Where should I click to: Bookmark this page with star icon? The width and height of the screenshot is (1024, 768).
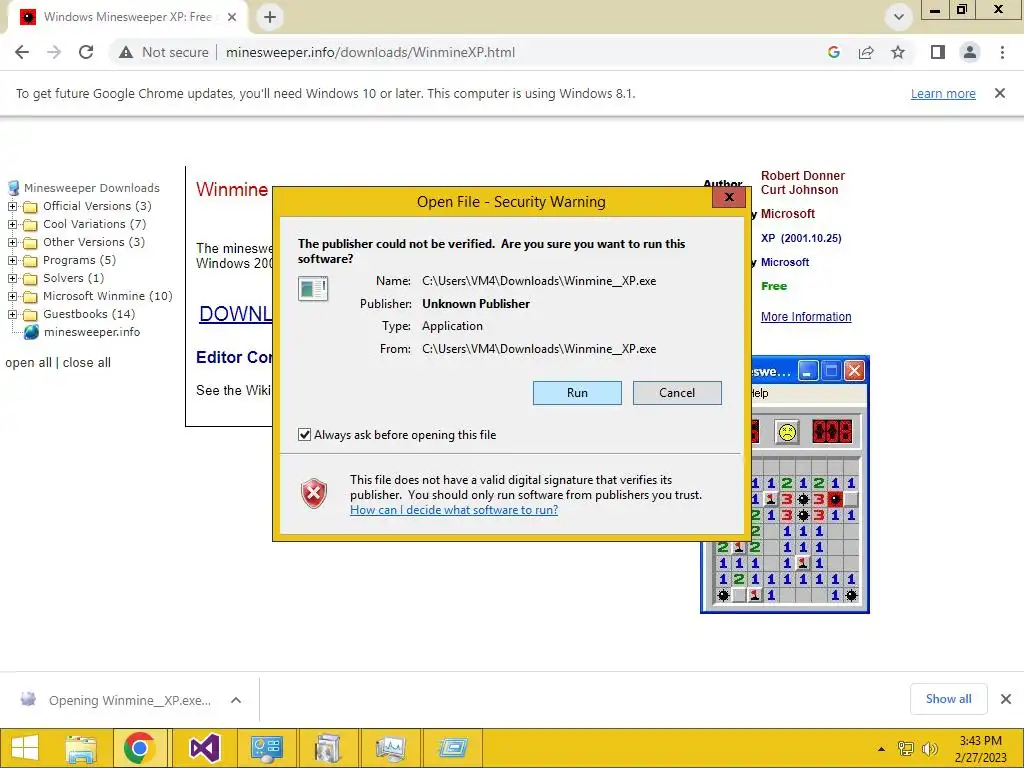click(x=898, y=52)
